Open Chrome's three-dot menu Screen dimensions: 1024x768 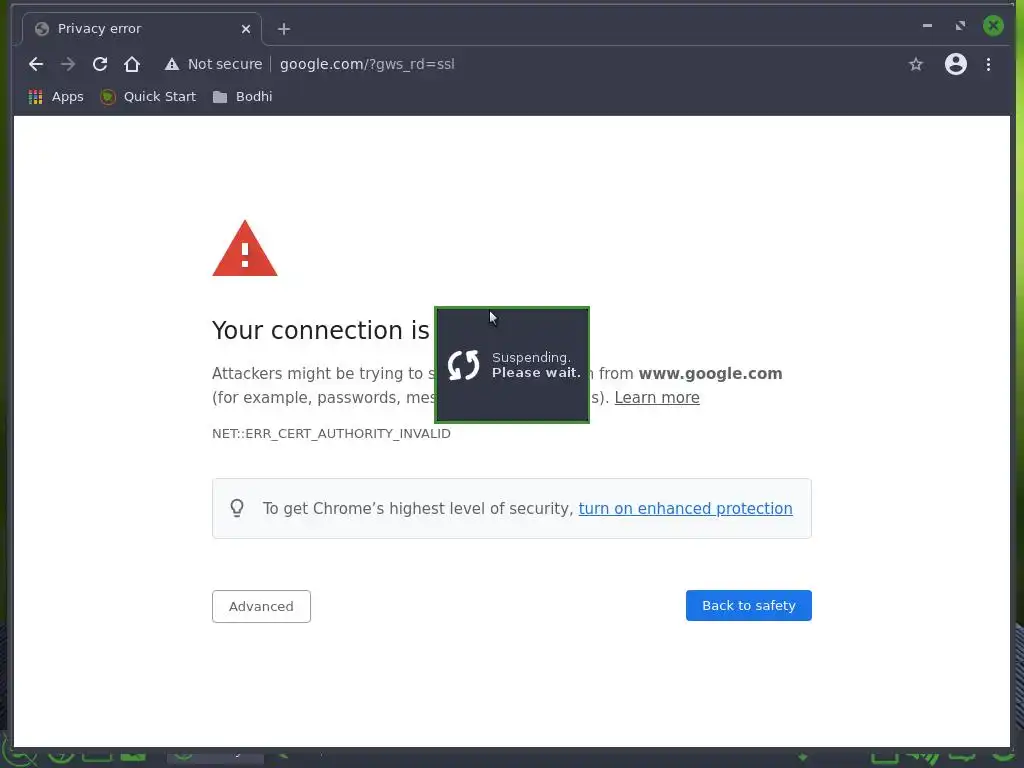[988, 64]
